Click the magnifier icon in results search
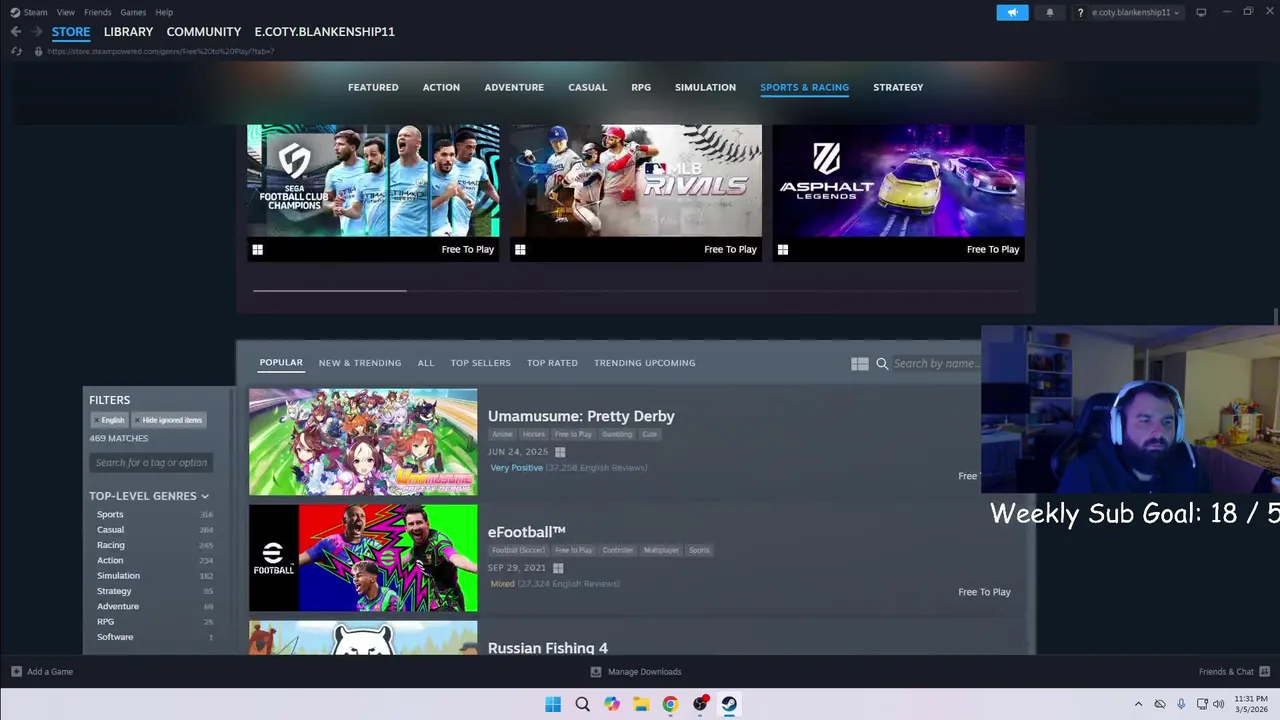The image size is (1280, 720). click(x=882, y=364)
